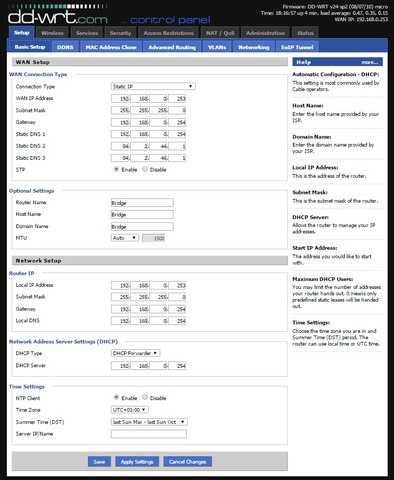Click Local IP Address first octet field
Viewport: 394px width, 480px height.
click(x=120, y=285)
